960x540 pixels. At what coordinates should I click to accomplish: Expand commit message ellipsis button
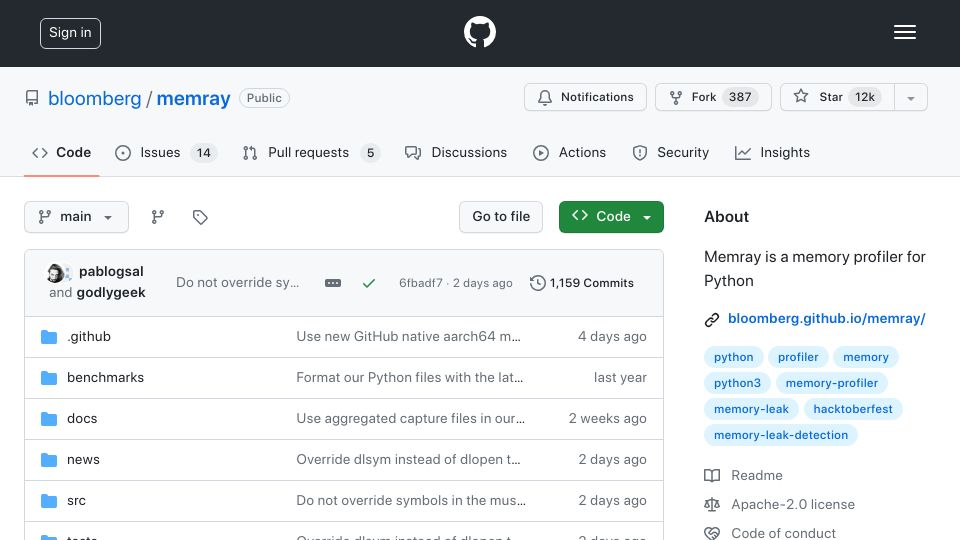coord(332,283)
